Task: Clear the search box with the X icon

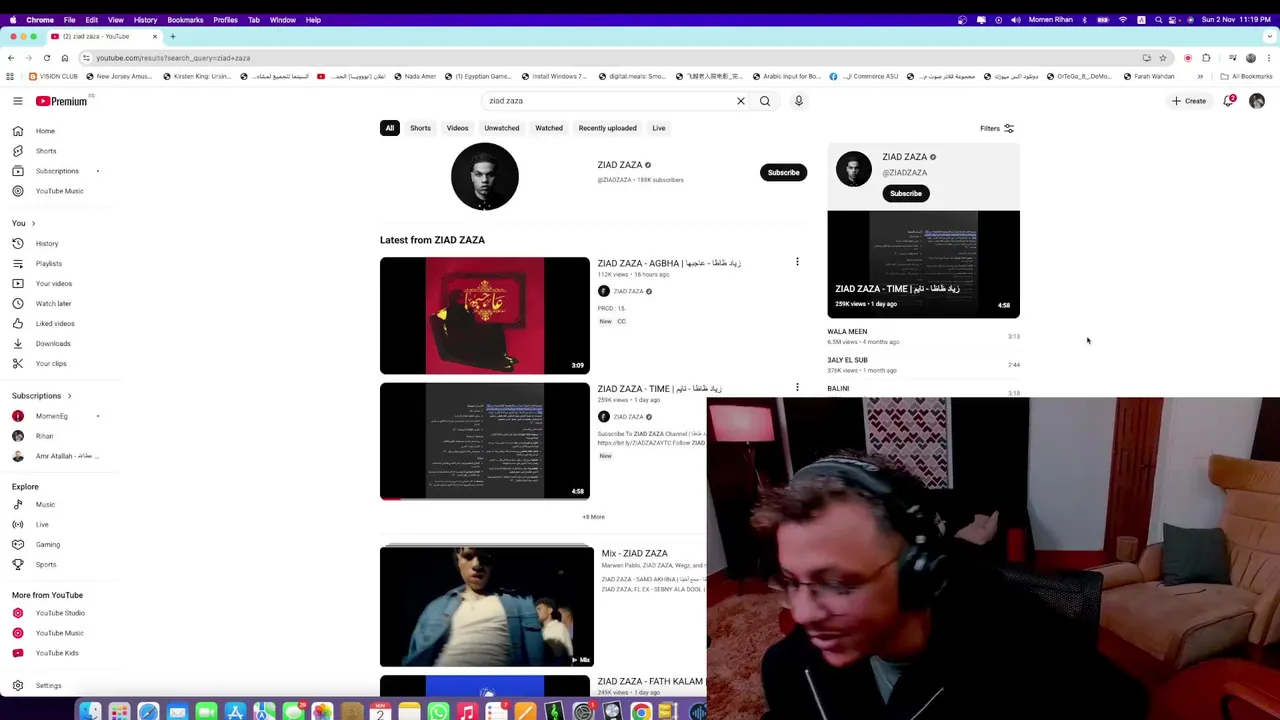Action: [741, 101]
